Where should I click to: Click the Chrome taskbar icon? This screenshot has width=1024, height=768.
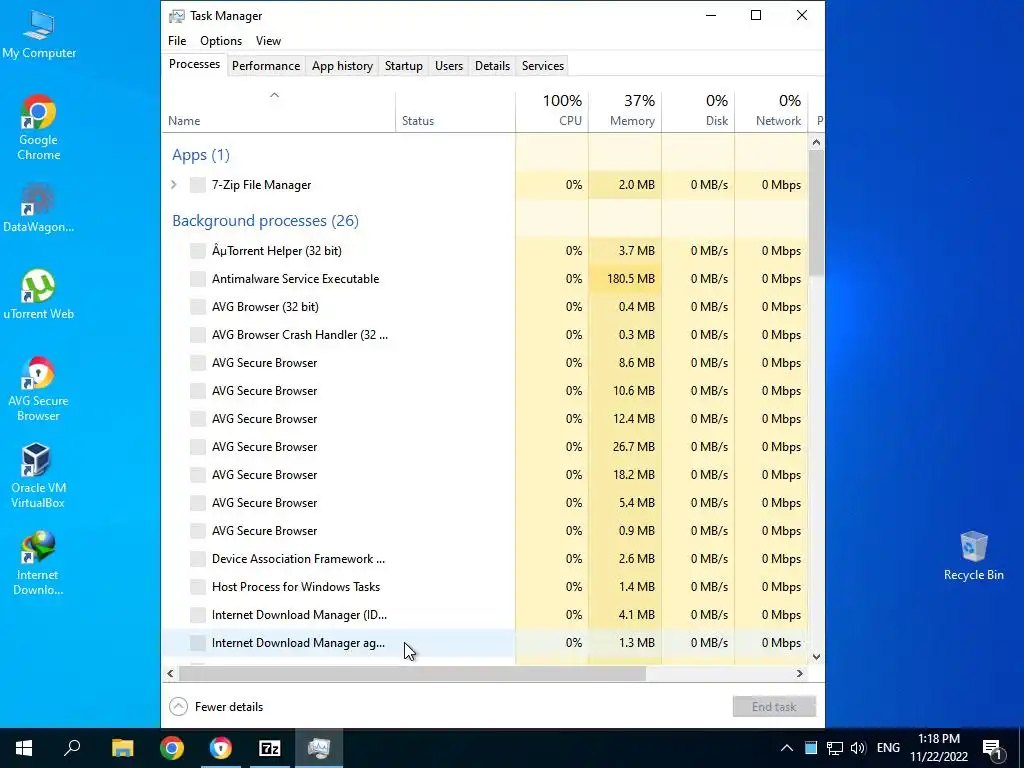tap(172, 748)
